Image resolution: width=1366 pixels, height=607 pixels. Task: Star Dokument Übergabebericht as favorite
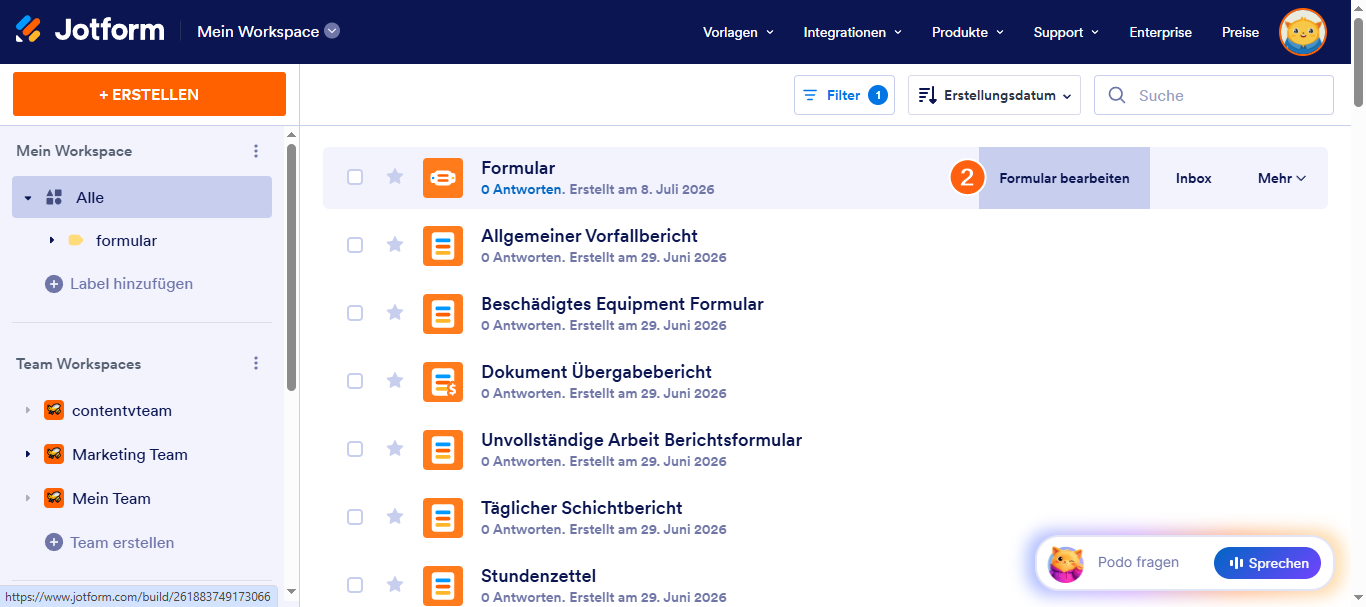coord(395,381)
